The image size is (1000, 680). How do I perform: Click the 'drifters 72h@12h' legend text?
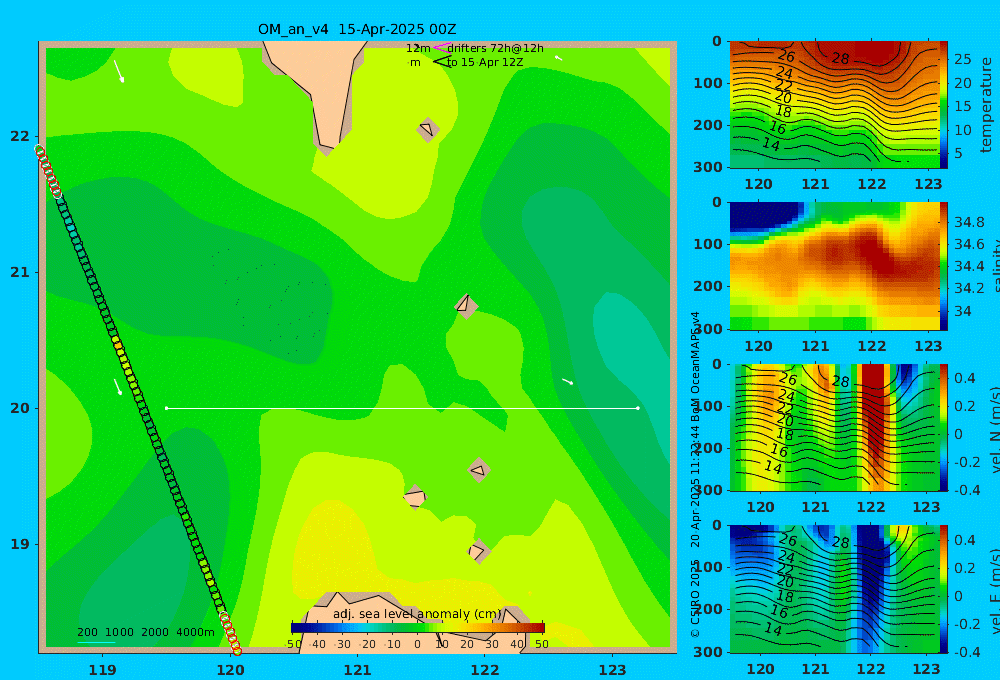(496, 48)
